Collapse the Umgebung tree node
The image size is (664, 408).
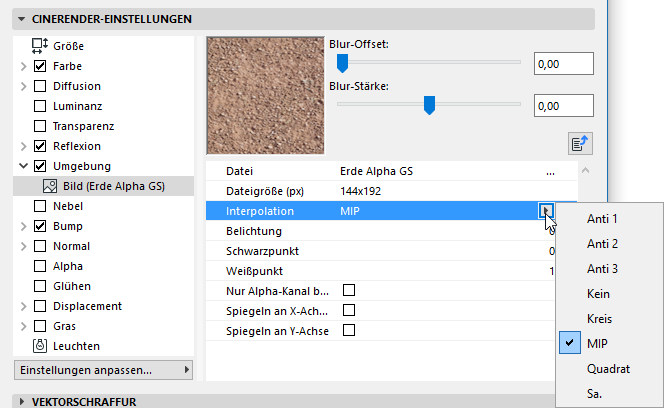(23, 166)
